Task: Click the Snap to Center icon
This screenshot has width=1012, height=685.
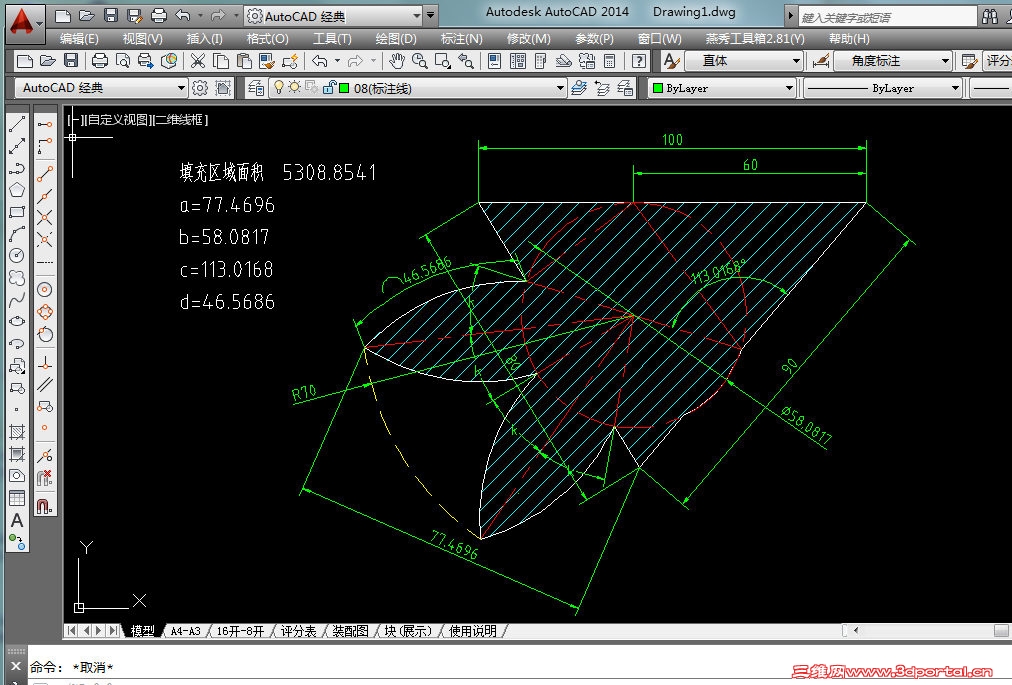Action: (x=45, y=289)
